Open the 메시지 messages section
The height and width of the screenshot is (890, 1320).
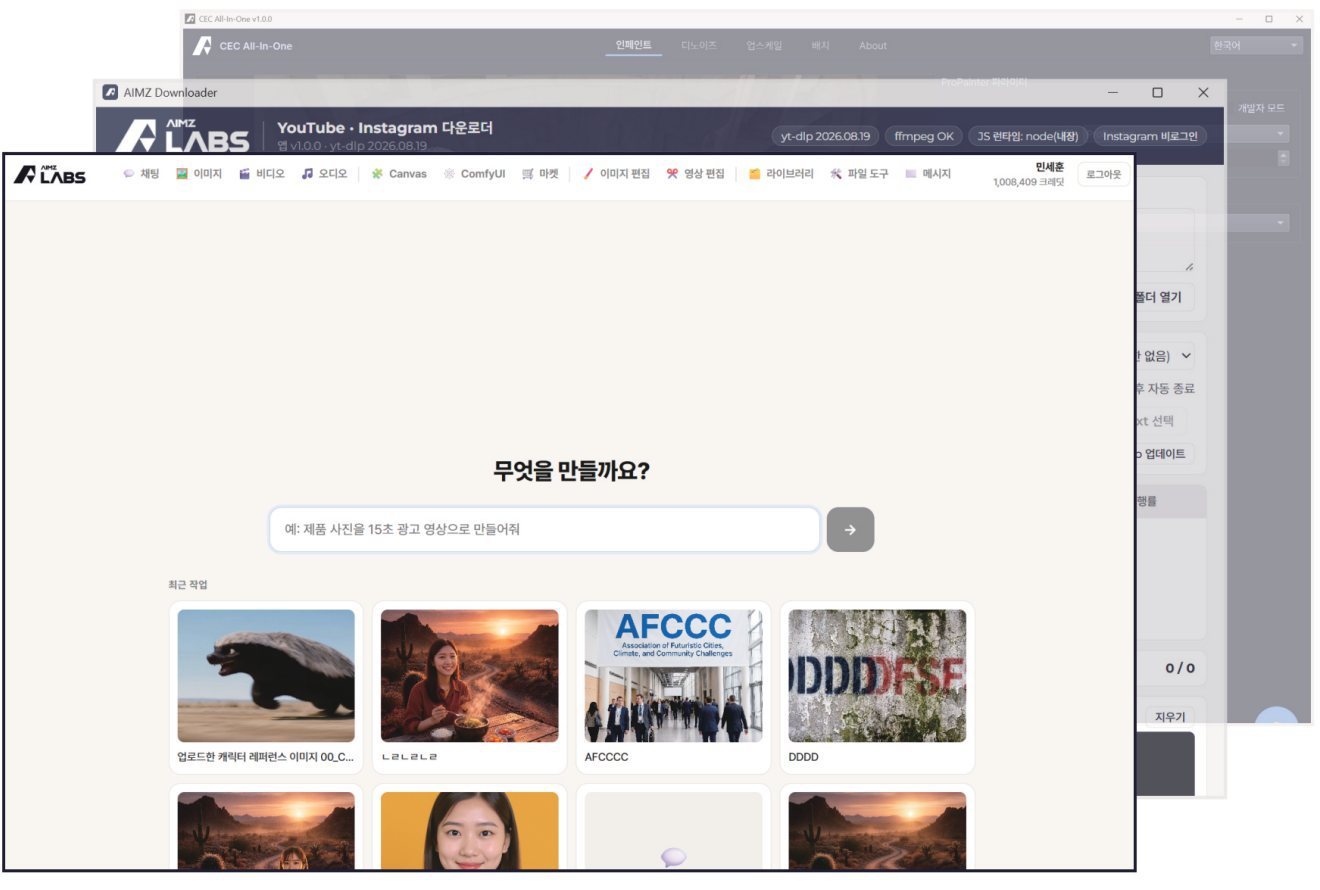pos(927,174)
